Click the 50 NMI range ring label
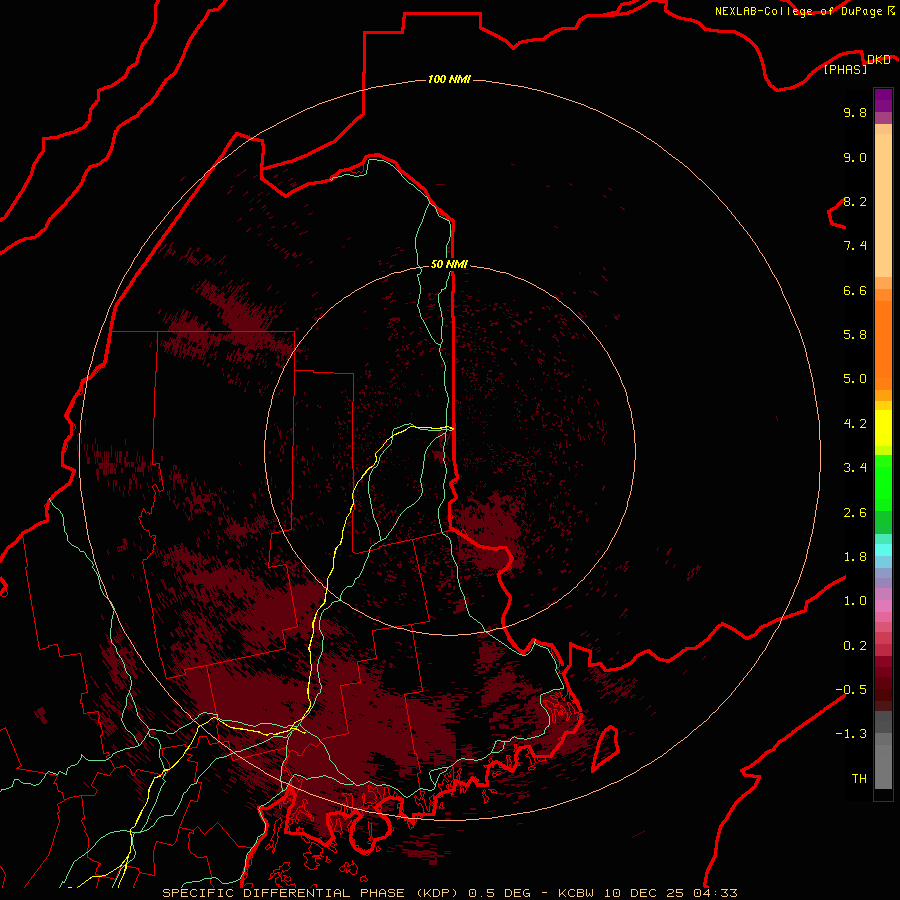The width and height of the screenshot is (900, 900). pyautogui.click(x=449, y=264)
